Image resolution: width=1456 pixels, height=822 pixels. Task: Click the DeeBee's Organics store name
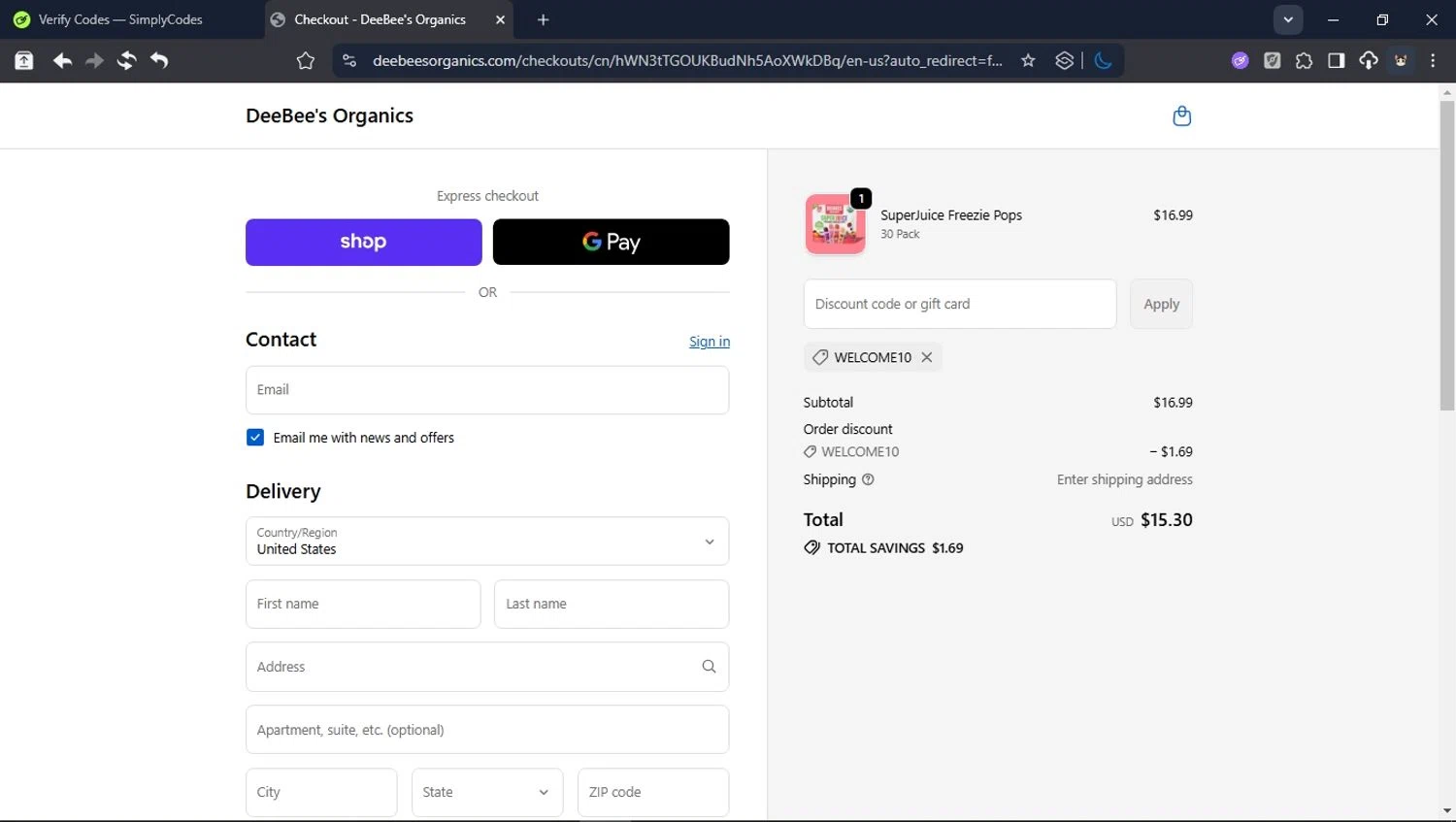click(x=329, y=115)
